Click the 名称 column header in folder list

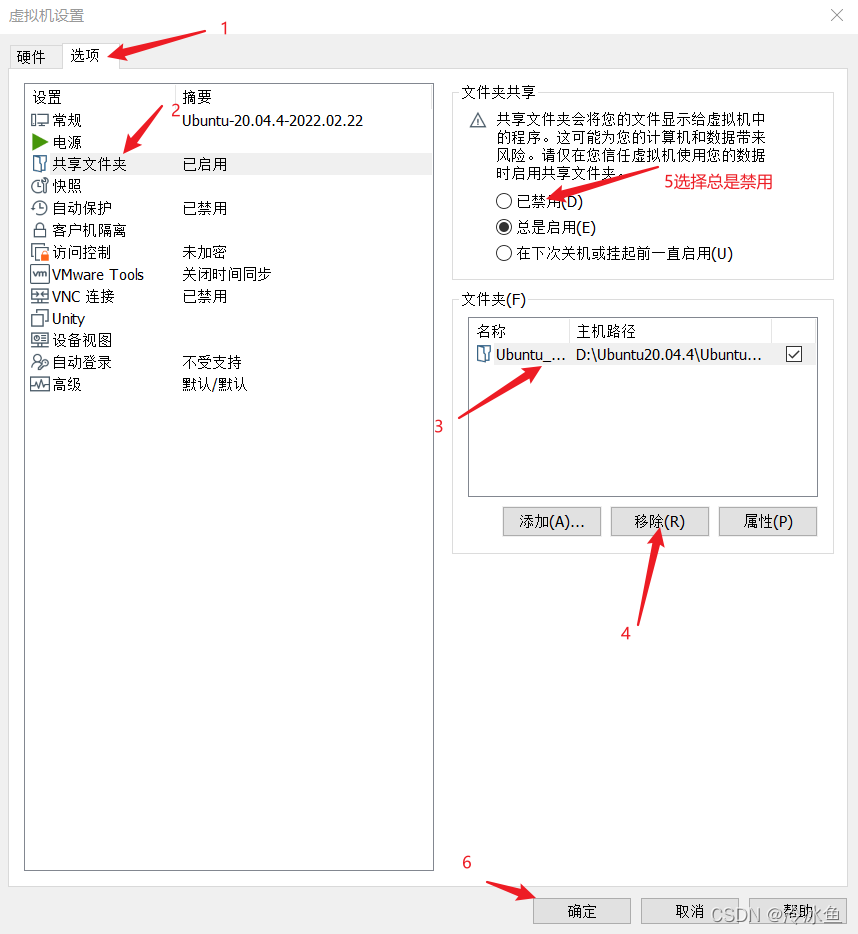click(x=520, y=331)
